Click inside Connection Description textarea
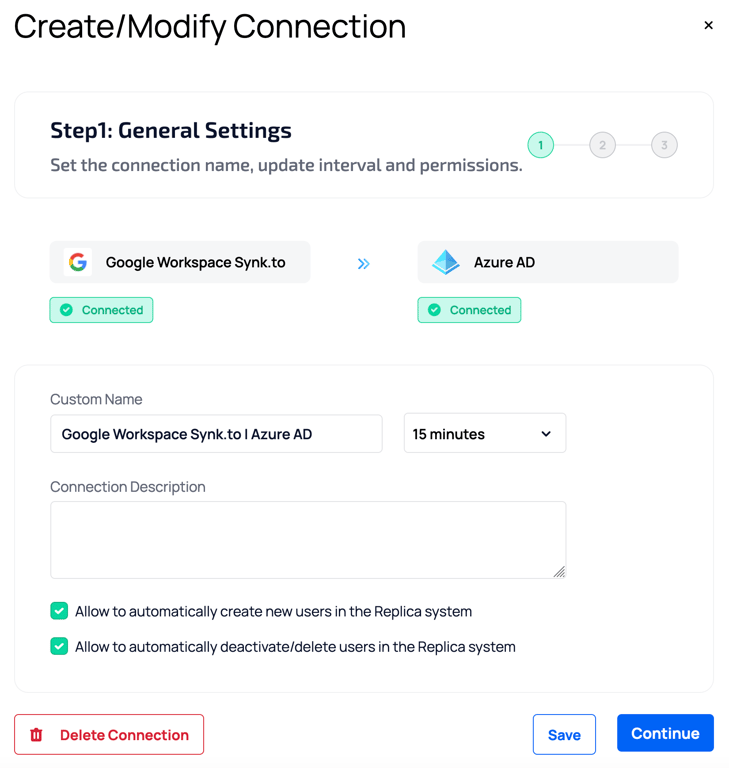Screen dimensions: 729x768 tap(308, 540)
